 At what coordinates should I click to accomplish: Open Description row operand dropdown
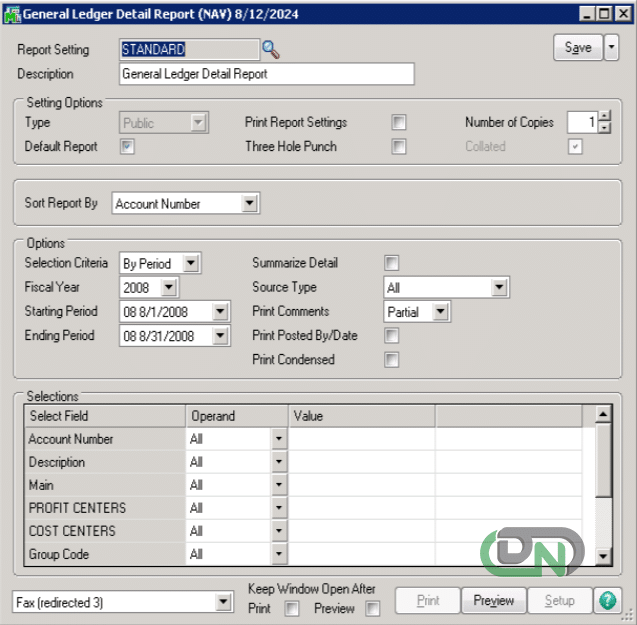pos(279,462)
